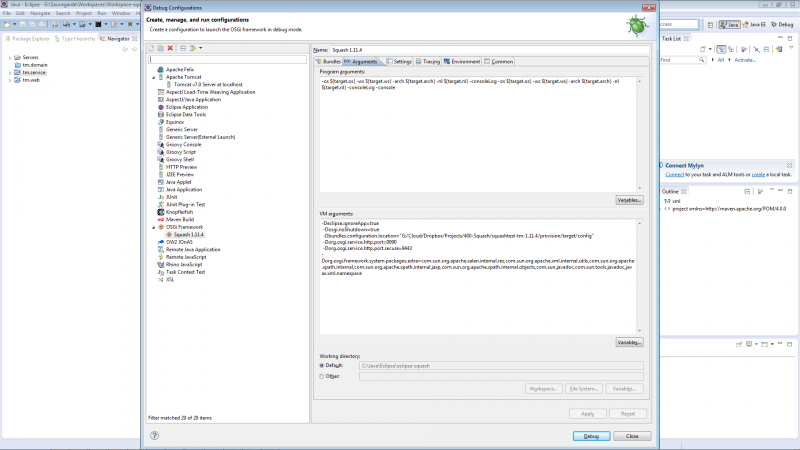Switch to the Environment tab
This screenshot has height=450, width=800.
click(462, 61)
